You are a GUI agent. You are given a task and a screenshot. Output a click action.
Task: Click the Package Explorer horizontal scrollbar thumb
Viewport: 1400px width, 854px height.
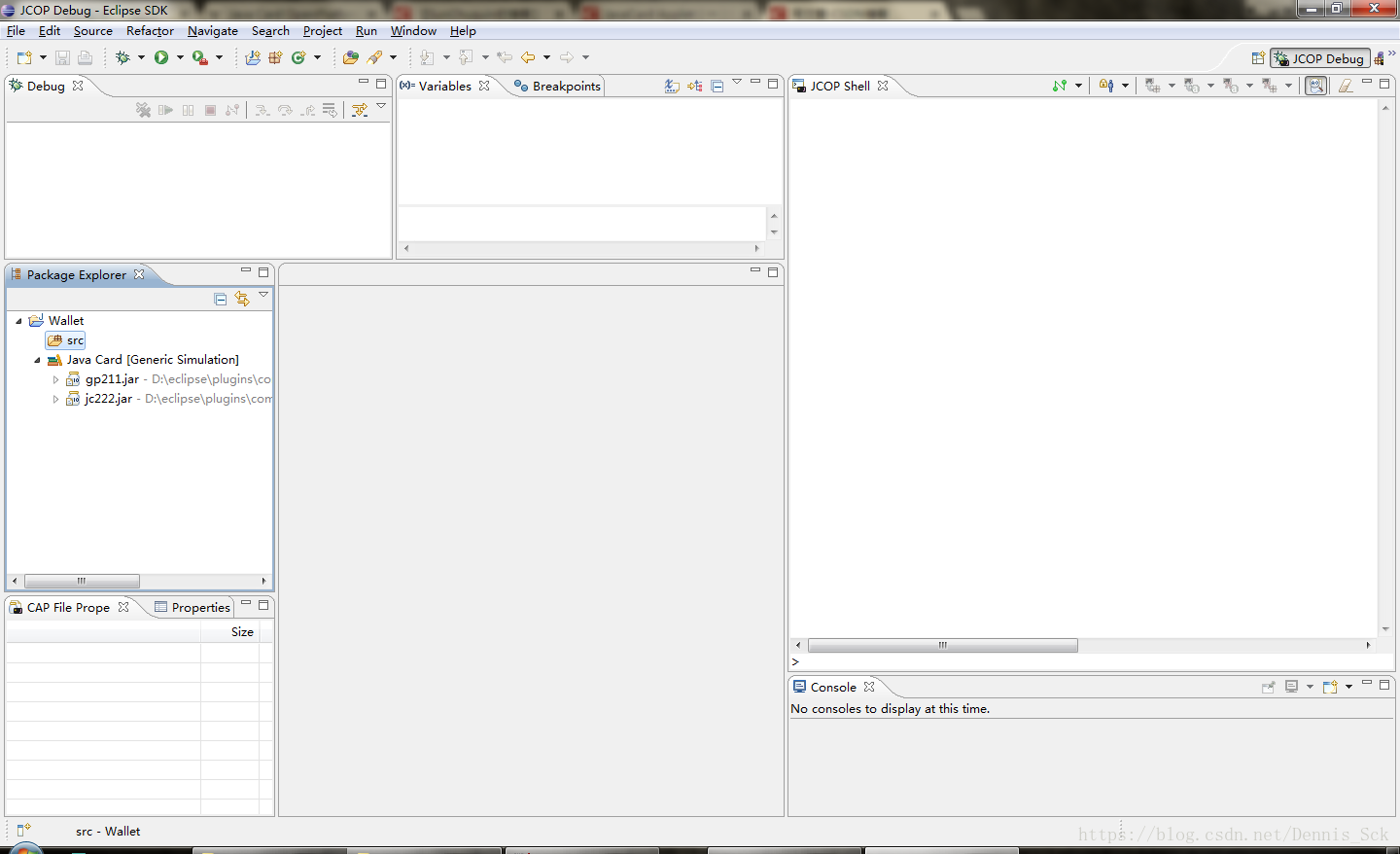tap(82, 581)
